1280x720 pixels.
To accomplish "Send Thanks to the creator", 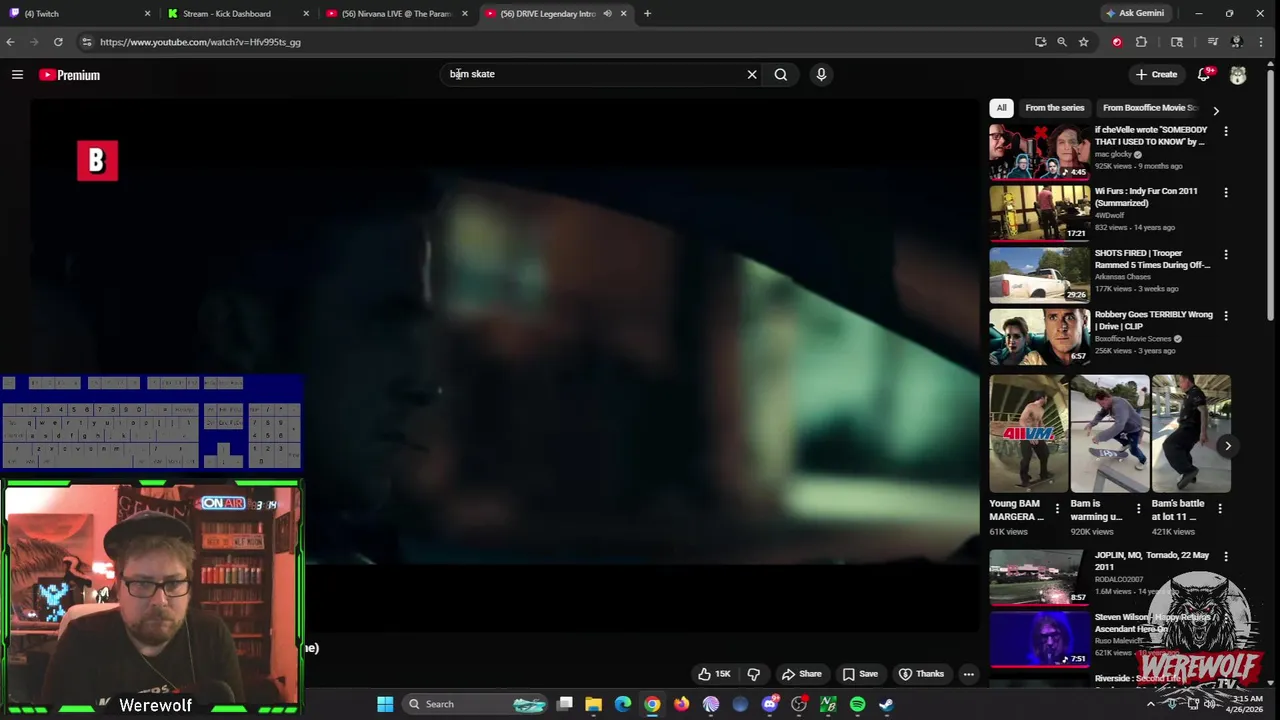I will point(921,674).
